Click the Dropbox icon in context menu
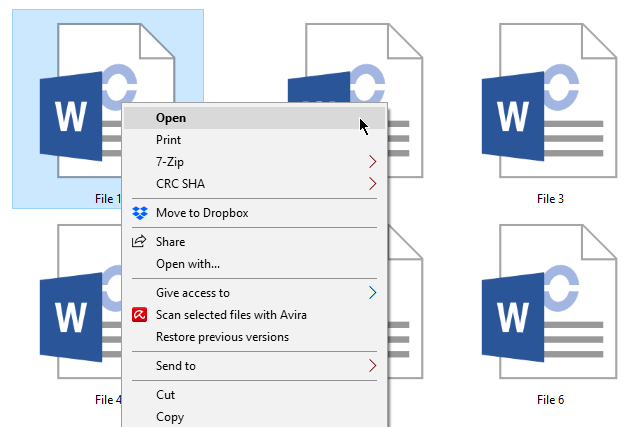The height and width of the screenshot is (427, 638). tap(140, 213)
